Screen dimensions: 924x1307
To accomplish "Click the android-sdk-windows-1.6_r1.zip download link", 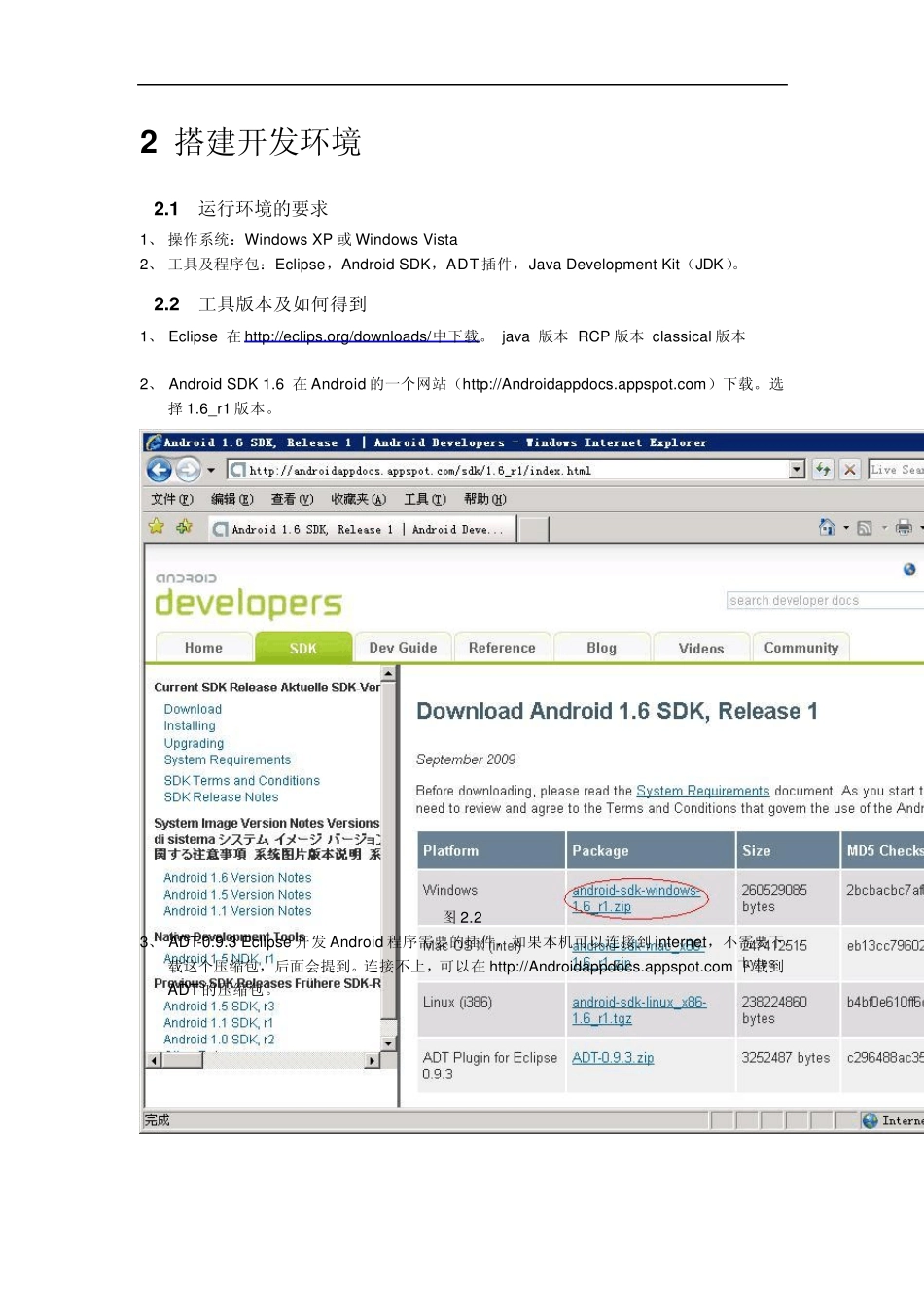I will click(636, 899).
